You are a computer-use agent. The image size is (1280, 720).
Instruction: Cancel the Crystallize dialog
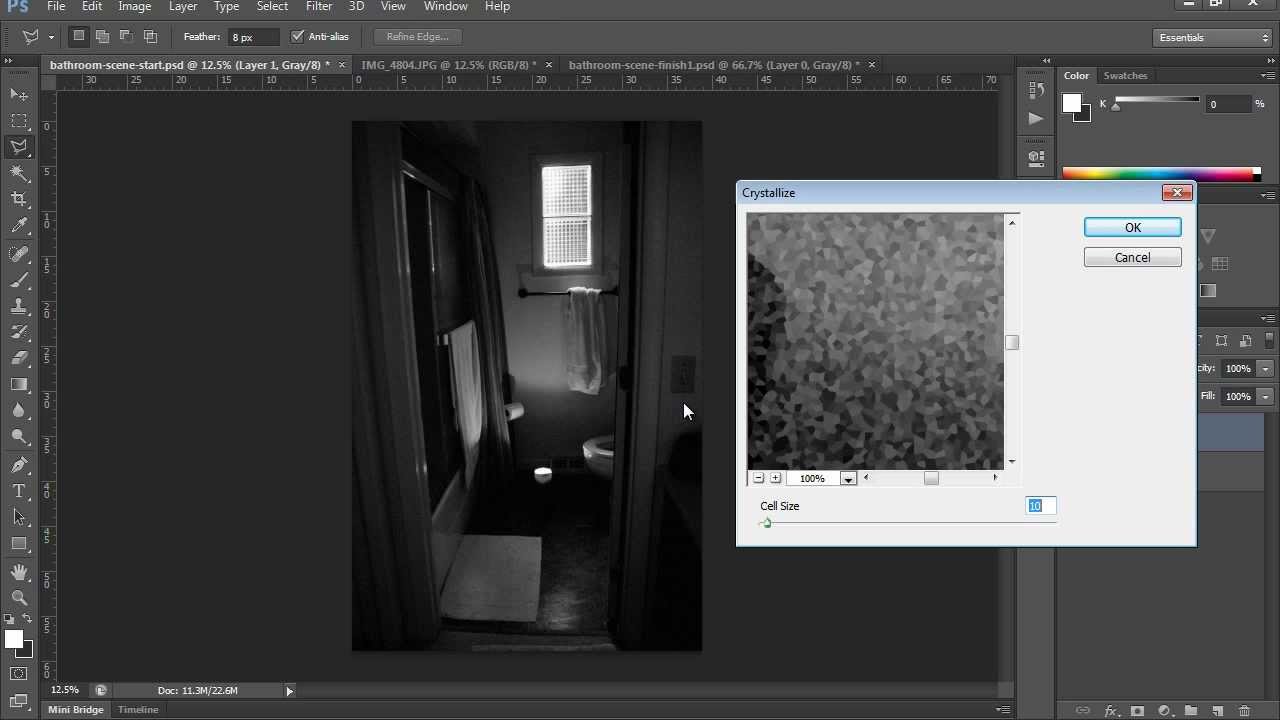[1133, 258]
